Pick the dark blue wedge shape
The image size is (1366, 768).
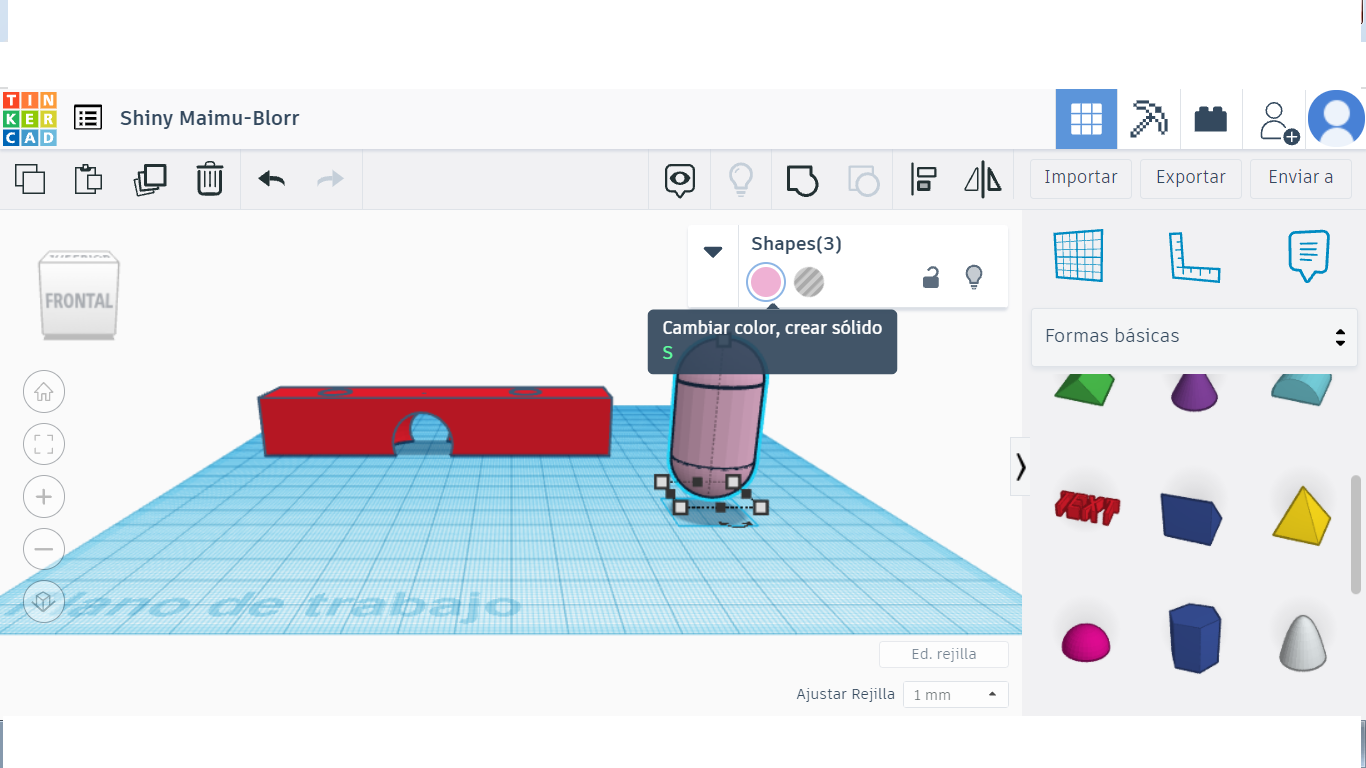(x=1192, y=517)
